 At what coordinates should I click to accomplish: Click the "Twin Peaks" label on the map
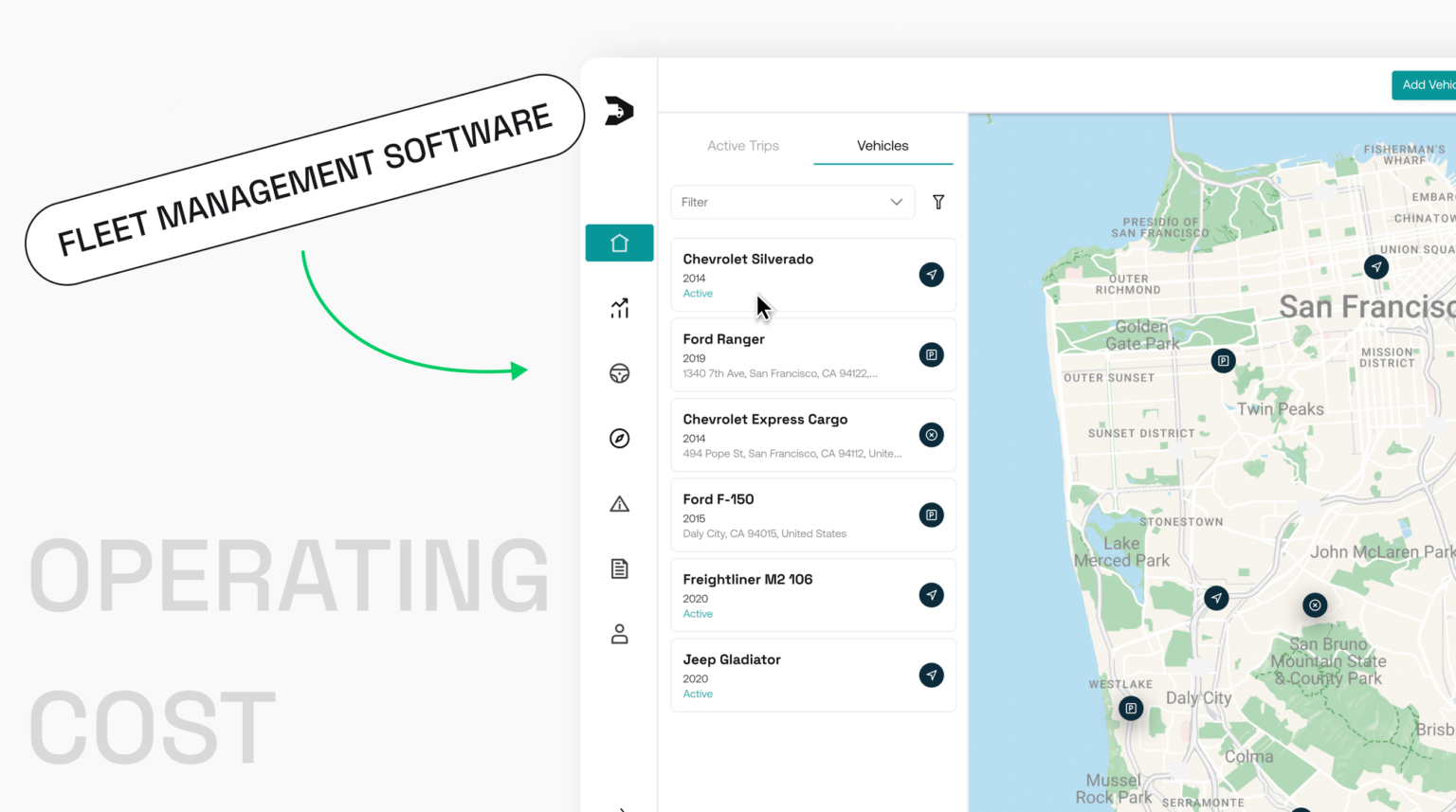coord(1281,409)
